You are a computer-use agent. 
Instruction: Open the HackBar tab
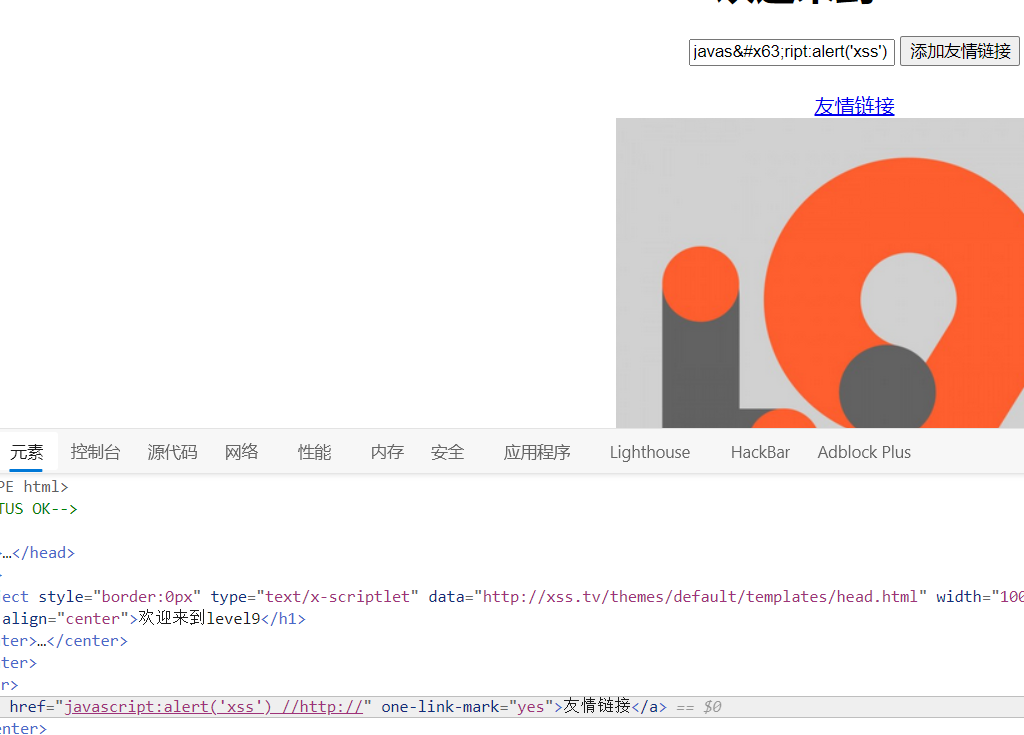tap(760, 452)
